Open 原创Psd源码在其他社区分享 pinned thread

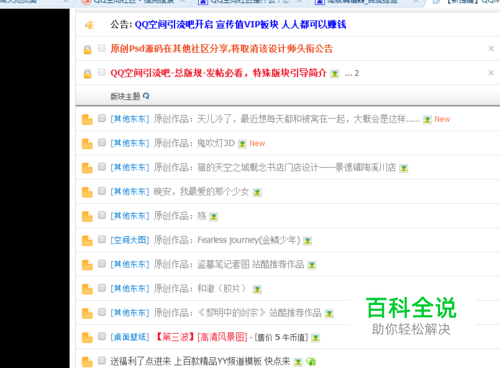coord(221,49)
